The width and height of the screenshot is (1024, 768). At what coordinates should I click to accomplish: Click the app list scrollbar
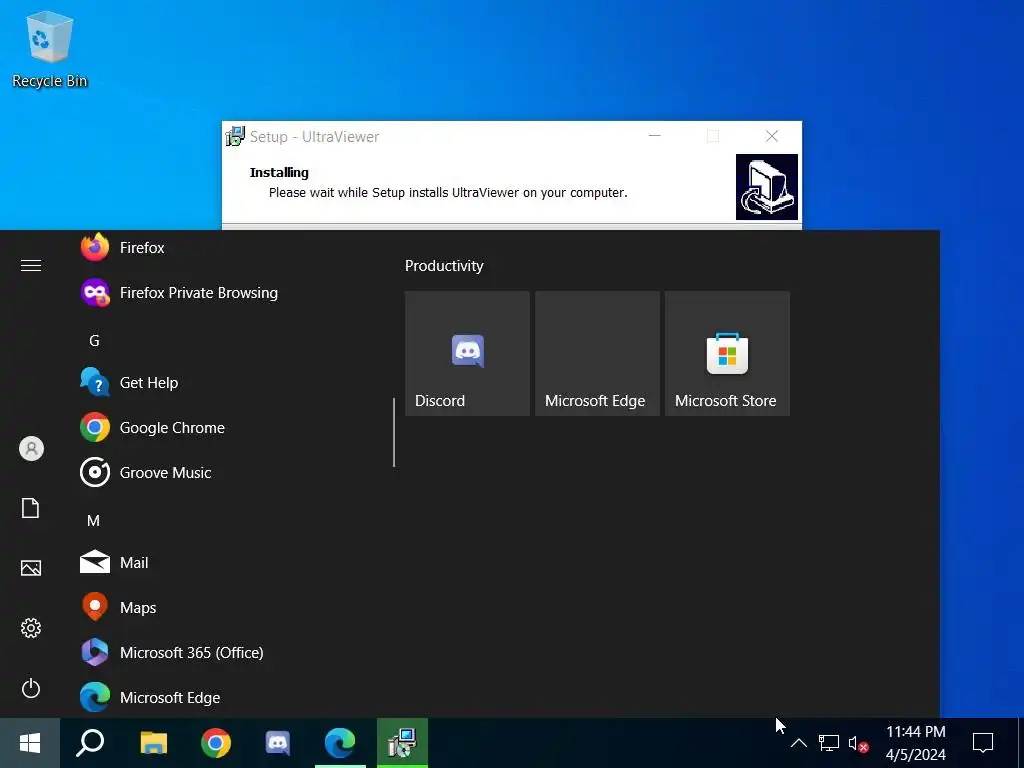[x=394, y=432]
